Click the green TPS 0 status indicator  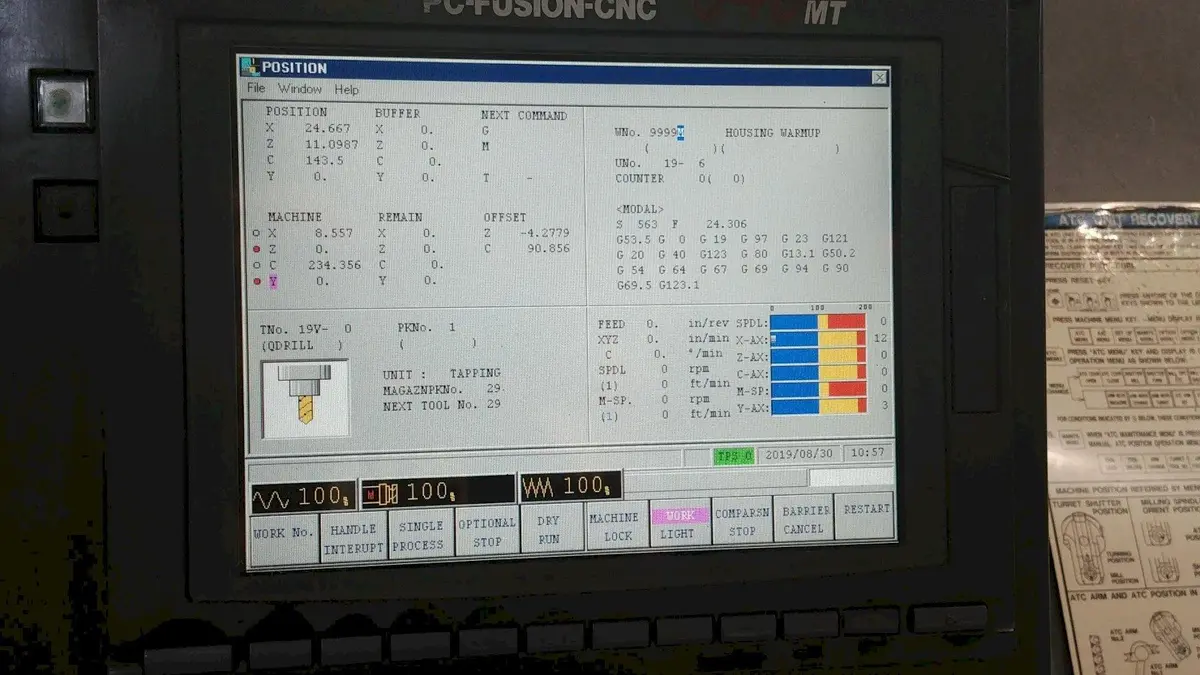734,455
